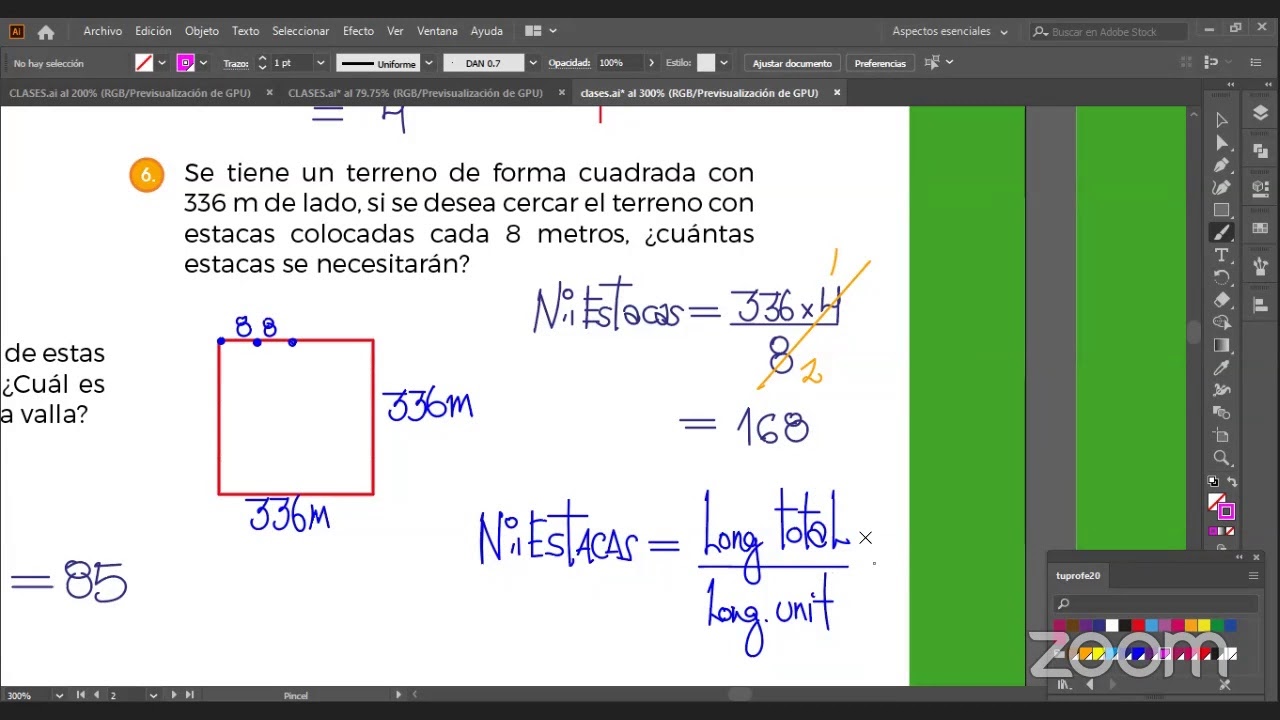Image resolution: width=1280 pixels, height=720 pixels.
Task: Click the Estilo graphic style swatch
Action: pyautogui.click(x=706, y=63)
